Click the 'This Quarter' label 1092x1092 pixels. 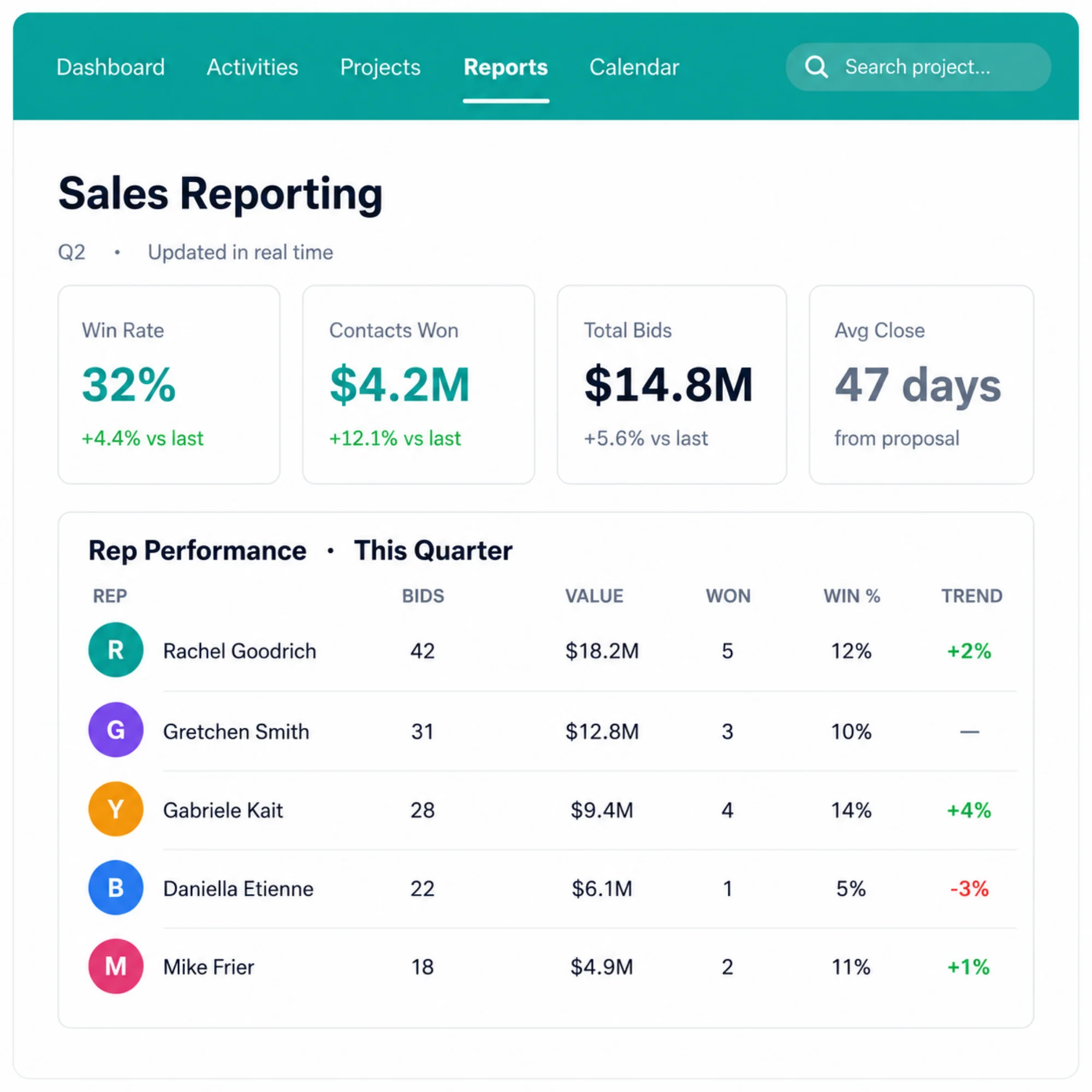pyautogui.click(x=433, y=550)
